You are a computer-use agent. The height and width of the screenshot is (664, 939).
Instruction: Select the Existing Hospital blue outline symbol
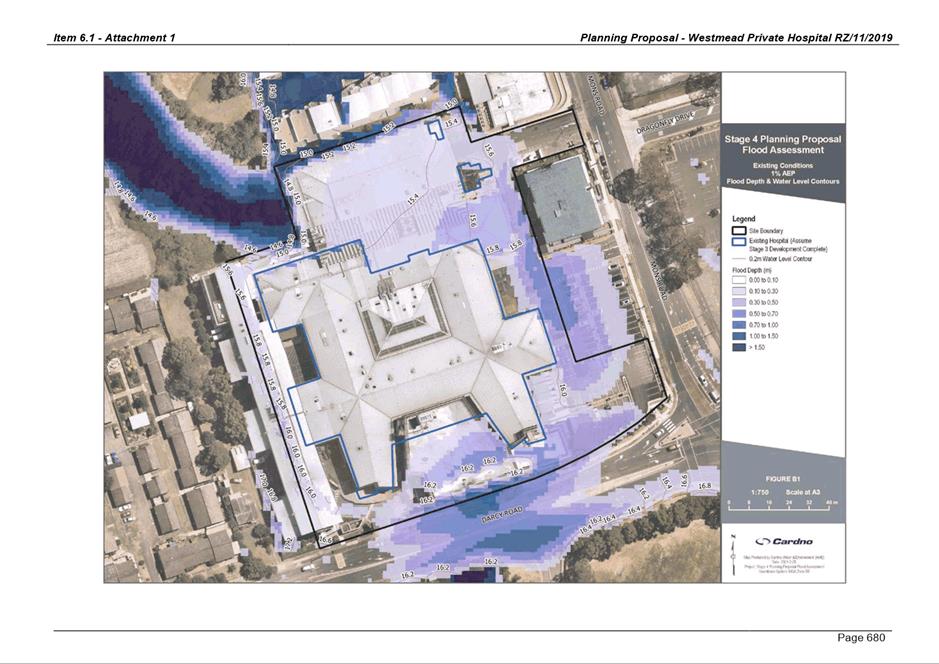[x=739, y=241]
